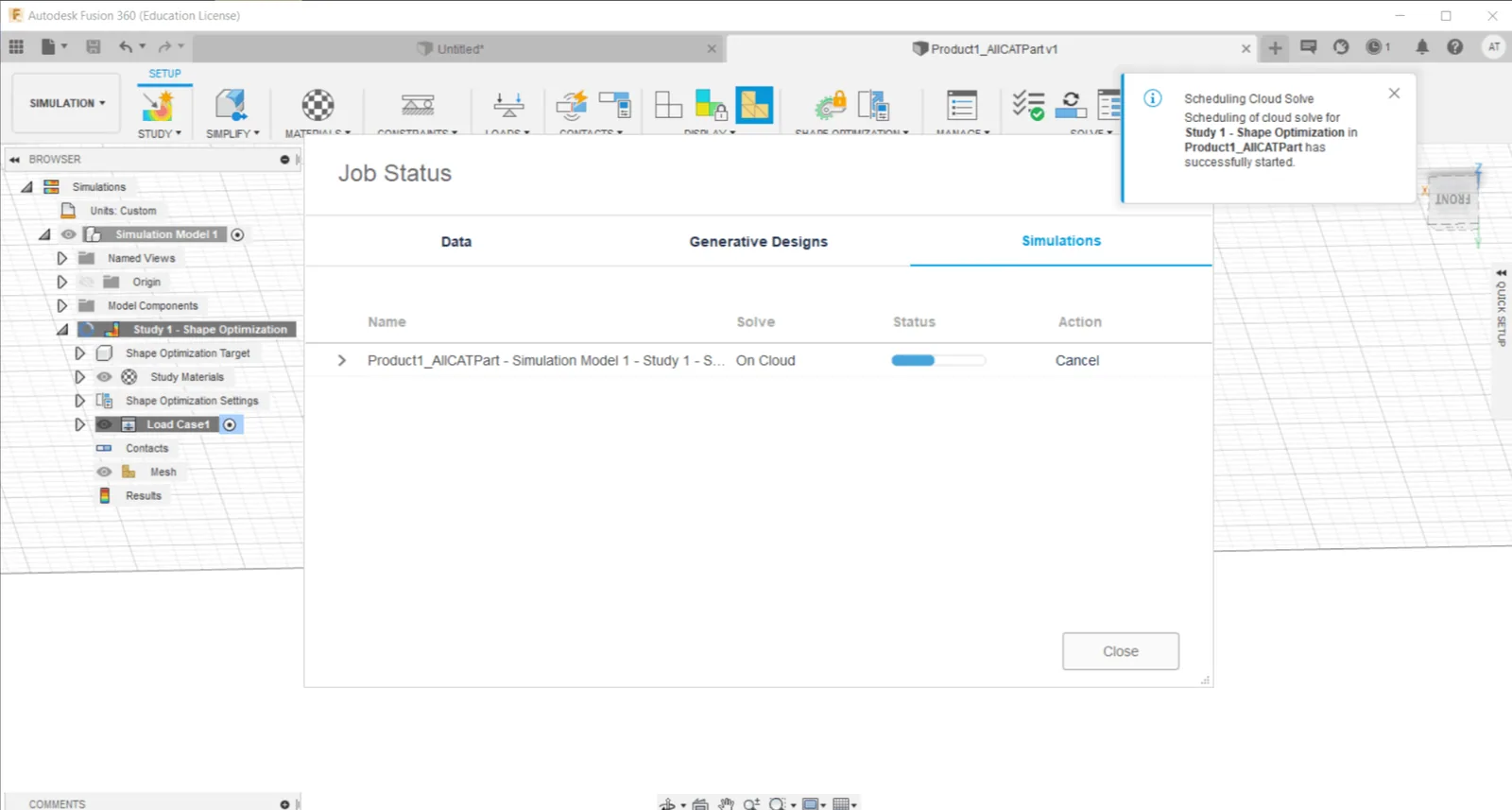Click the automatic Contacts icon

click(572, 105)
